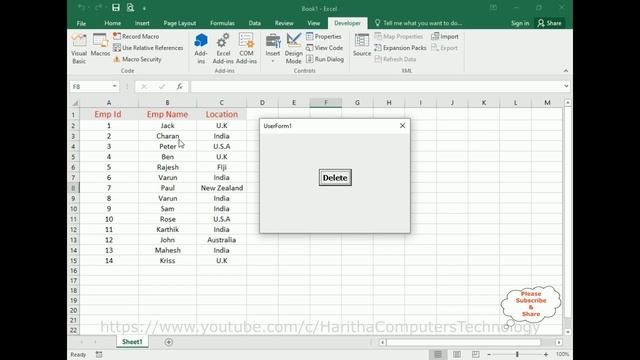This screenshot has width=640, height=360.
Task: Click the horizontal scrollbar
Action: coord(463,342)
